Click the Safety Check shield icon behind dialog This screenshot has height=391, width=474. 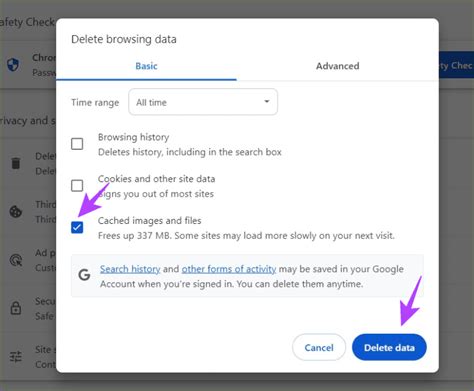pos(13,64)
